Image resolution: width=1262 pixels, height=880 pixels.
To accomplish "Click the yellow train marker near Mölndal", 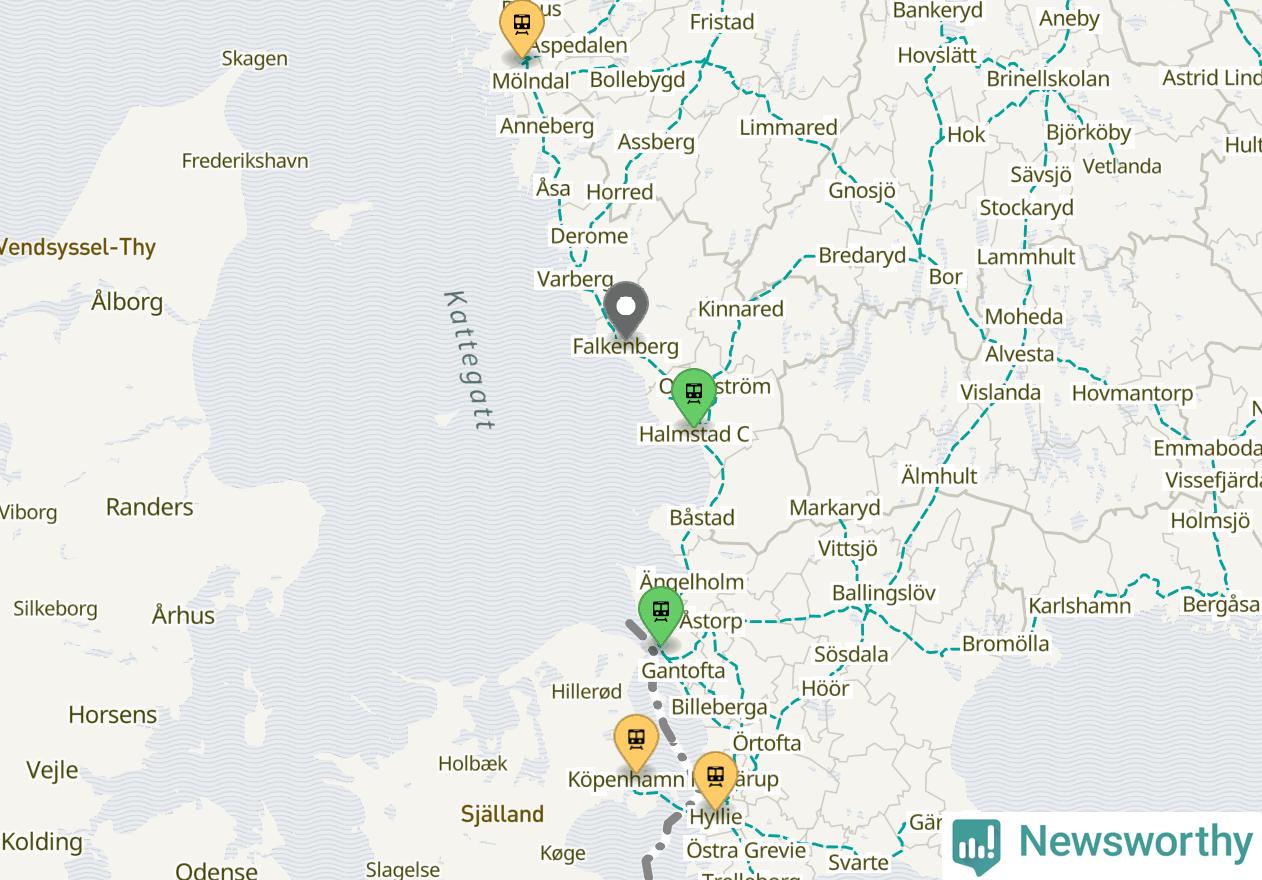I will coord(521,27).
